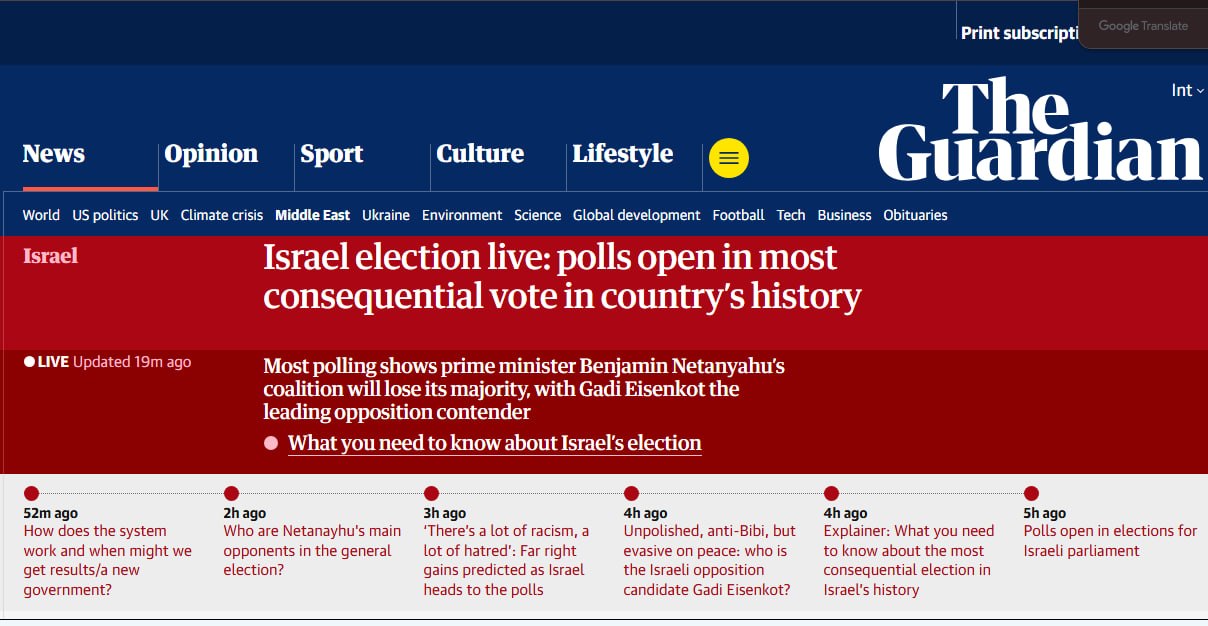Click the white LIVE indicator dot
1208x626 pixels.
point(29,362)
